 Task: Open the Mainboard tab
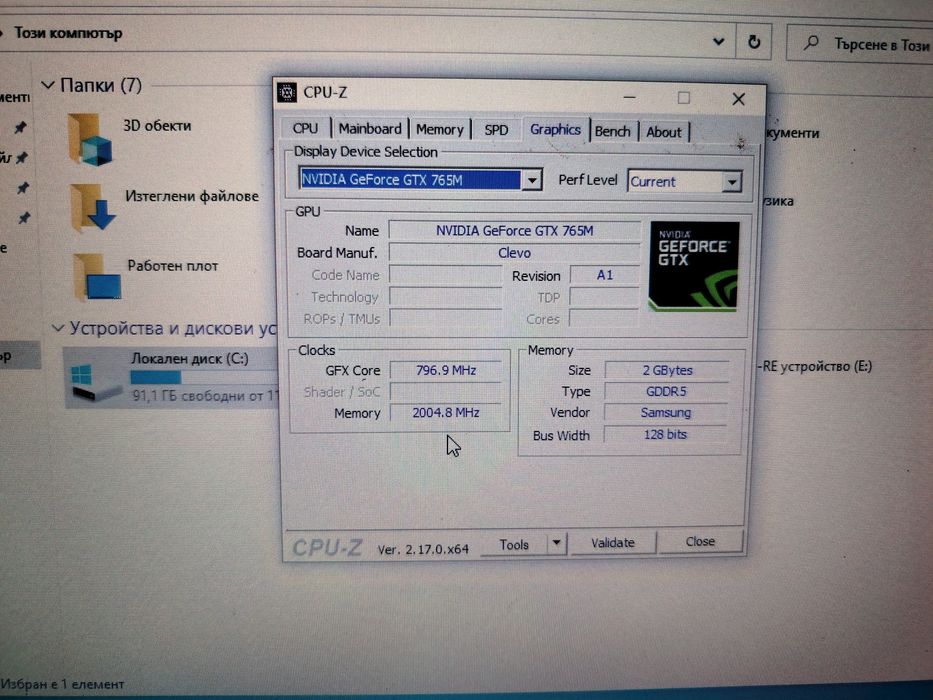(370, 129)
